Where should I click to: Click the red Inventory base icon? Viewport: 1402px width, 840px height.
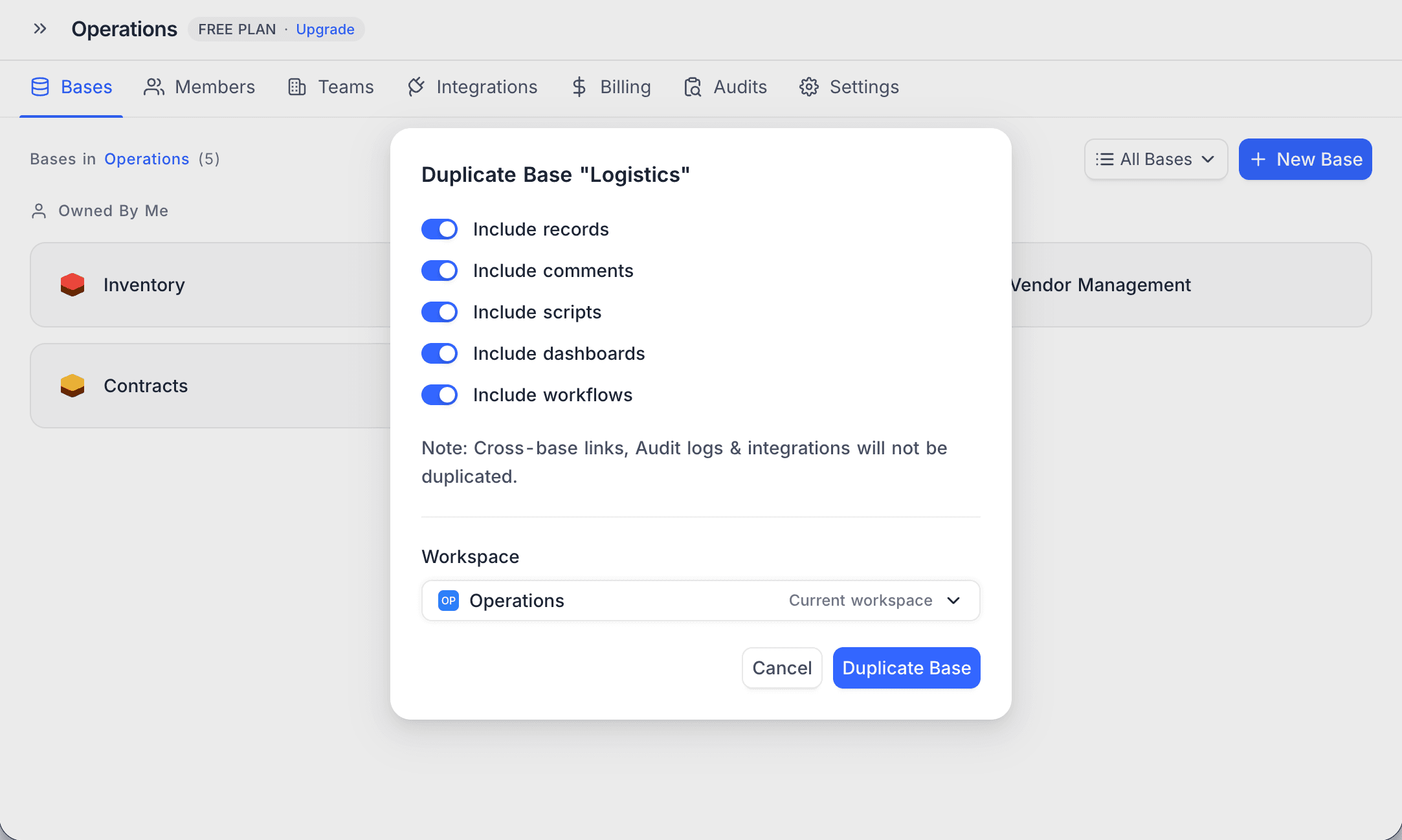point(72,285)
